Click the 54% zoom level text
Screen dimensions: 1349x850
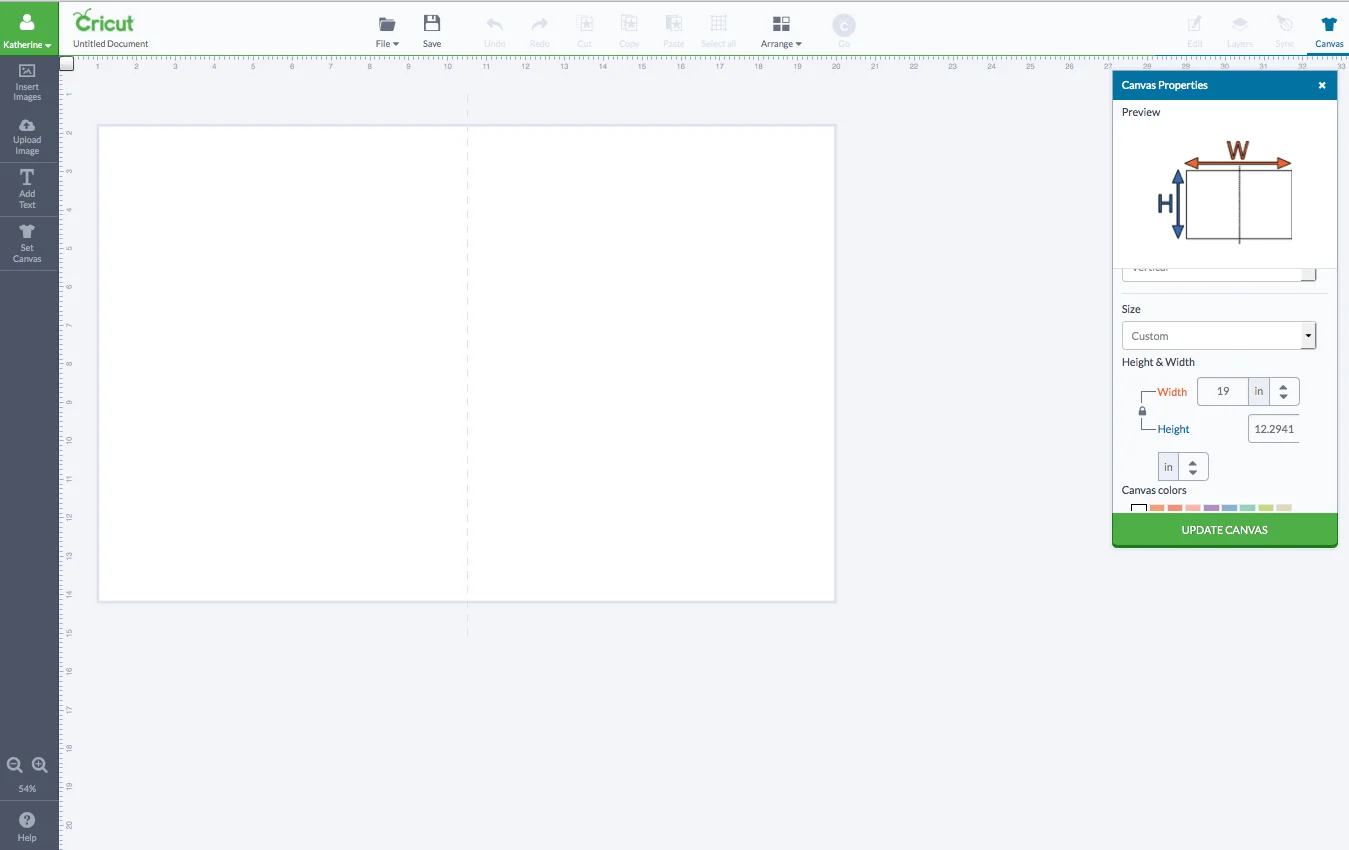click(27, 789)
